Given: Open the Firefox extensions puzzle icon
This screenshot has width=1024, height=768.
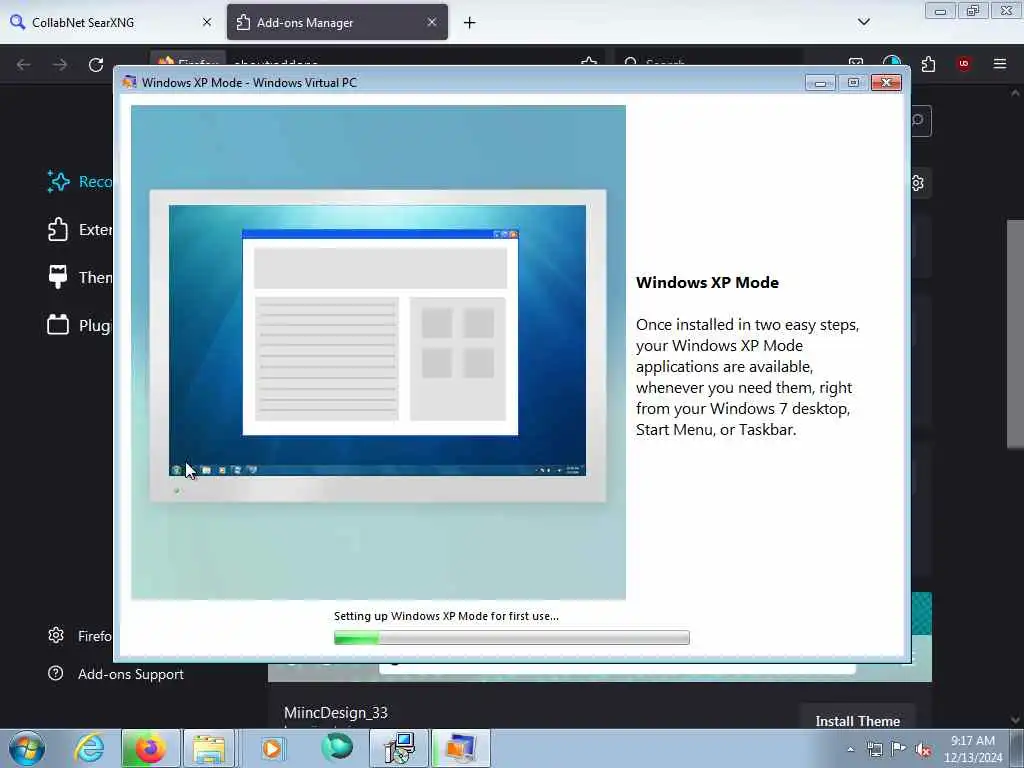Looking at the screenshot, I should click(928, 64).
